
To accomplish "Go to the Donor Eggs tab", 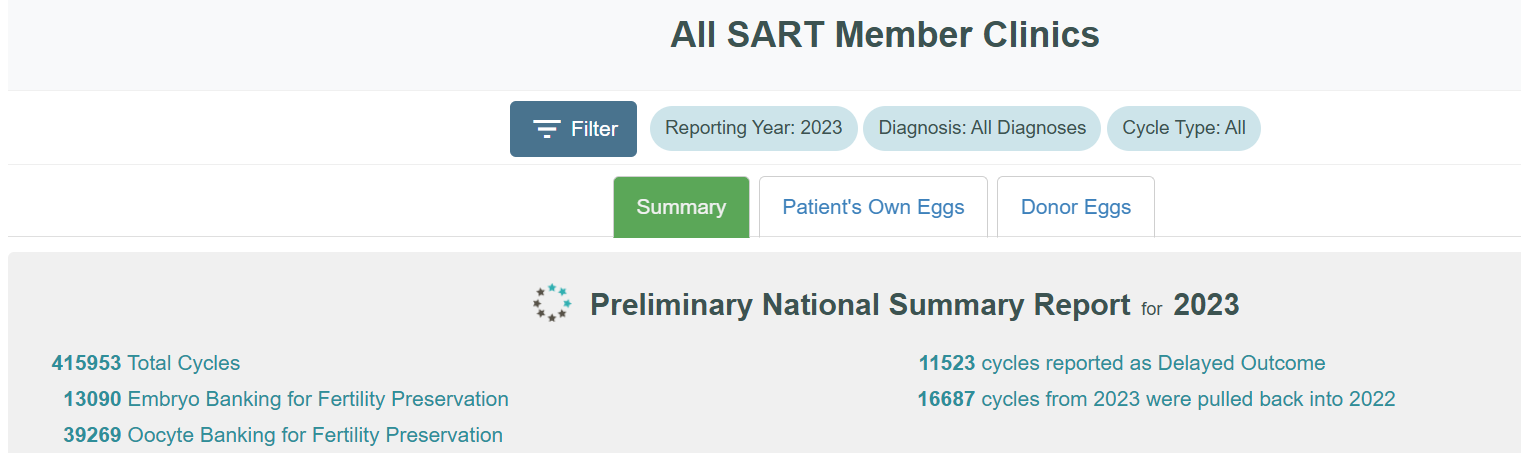I will coord(1075,207).
